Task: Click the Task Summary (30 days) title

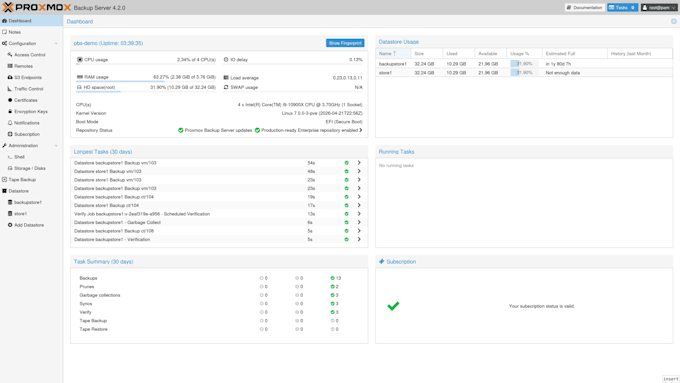Action: click(x=103, y=262)
